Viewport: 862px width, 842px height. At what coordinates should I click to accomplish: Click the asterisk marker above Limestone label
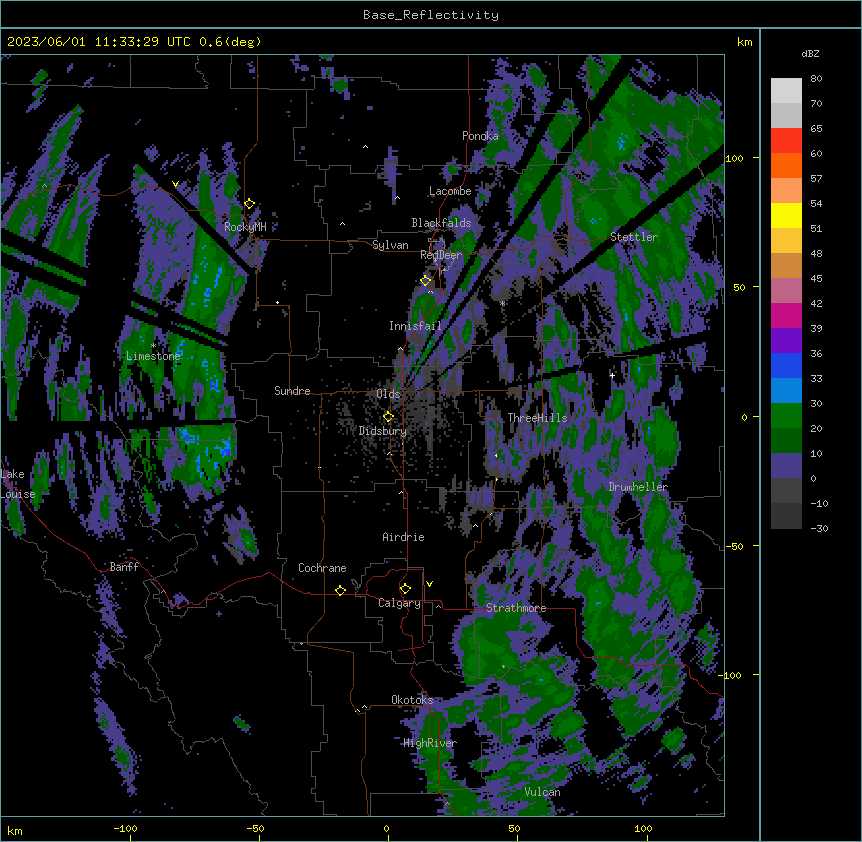click(x=153, y=346)
